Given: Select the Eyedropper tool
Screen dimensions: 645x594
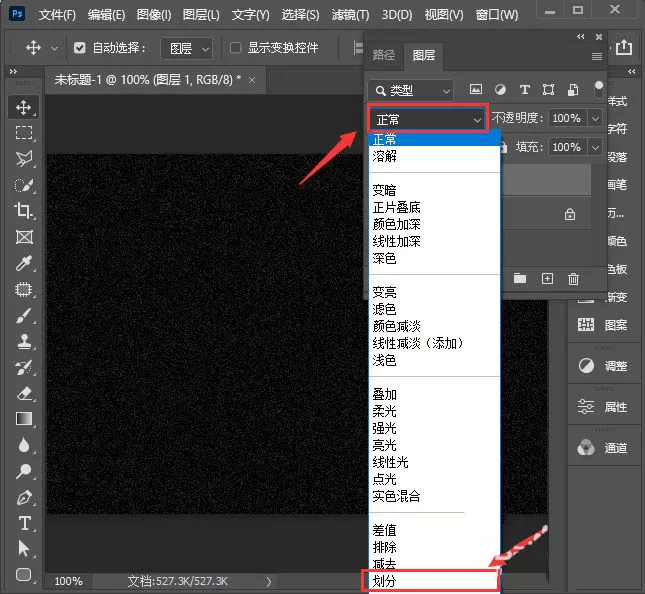Looking at the screenshot, I should (x=23, y=263).
